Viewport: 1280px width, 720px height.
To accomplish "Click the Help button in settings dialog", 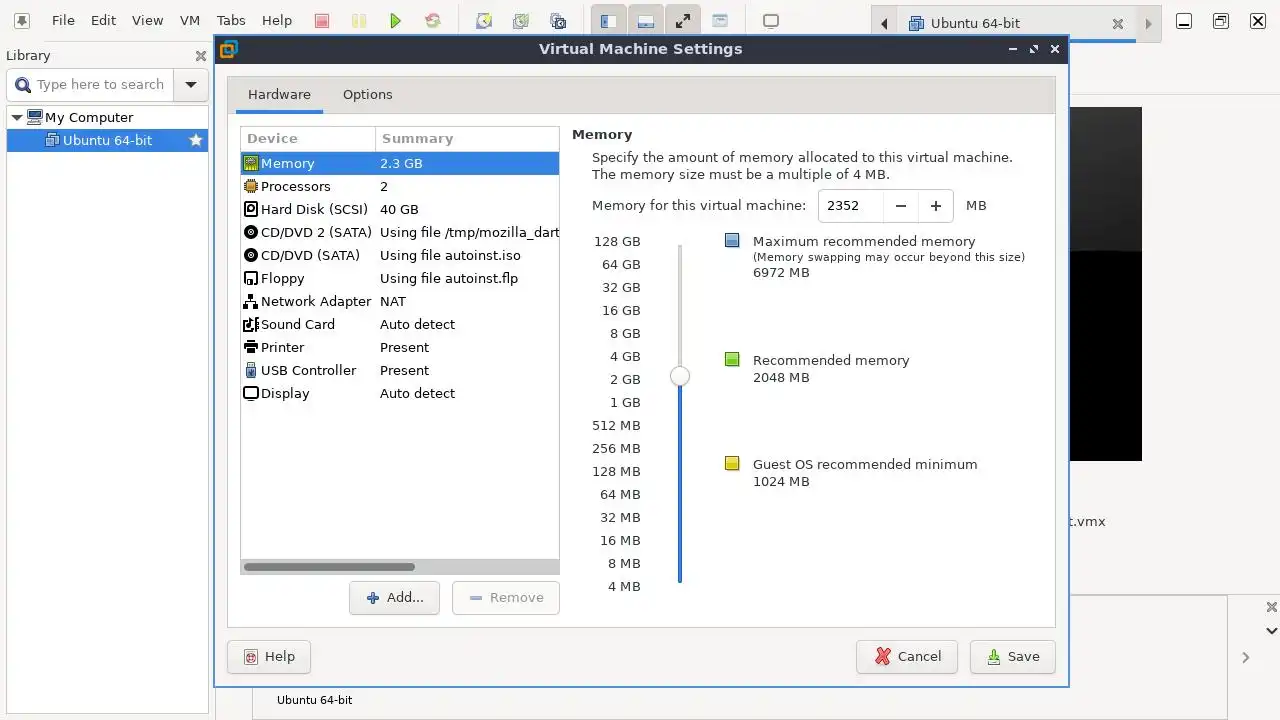I will click(269, 656).
